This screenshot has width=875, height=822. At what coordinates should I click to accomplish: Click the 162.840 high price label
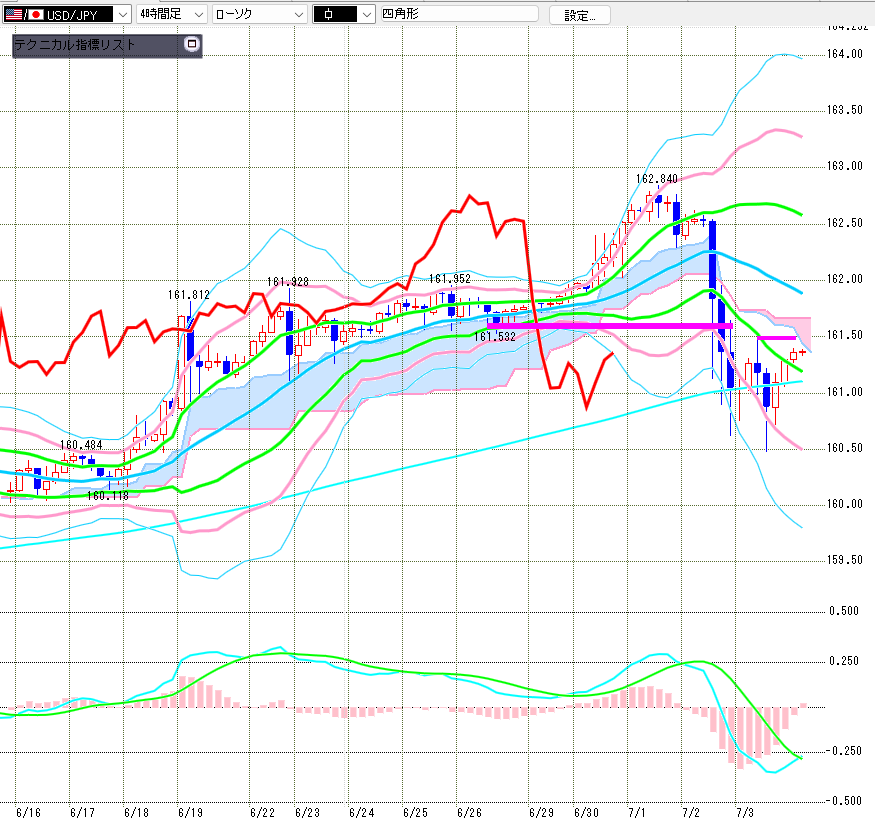click(656, 179)
